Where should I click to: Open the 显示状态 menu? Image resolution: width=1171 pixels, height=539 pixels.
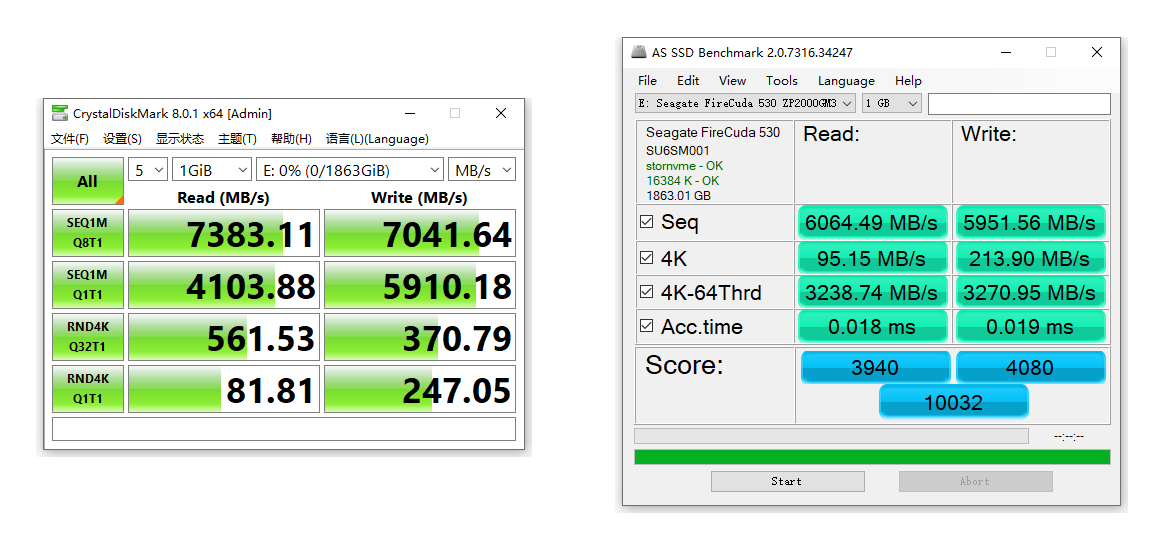179,139
